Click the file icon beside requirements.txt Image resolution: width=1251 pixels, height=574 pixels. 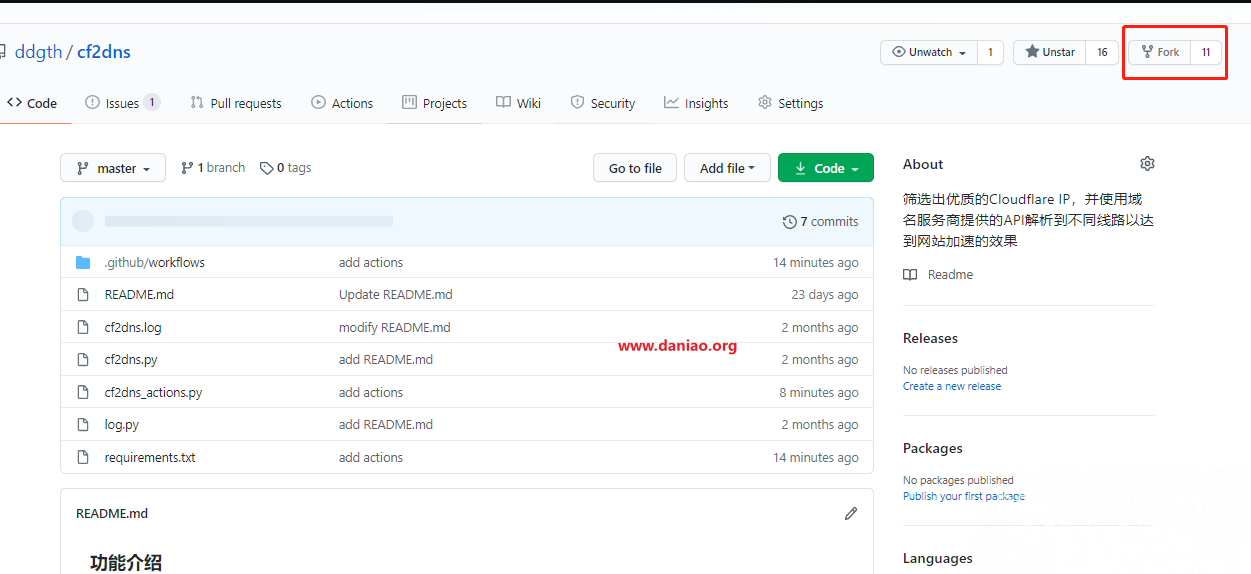coord(83,457)
